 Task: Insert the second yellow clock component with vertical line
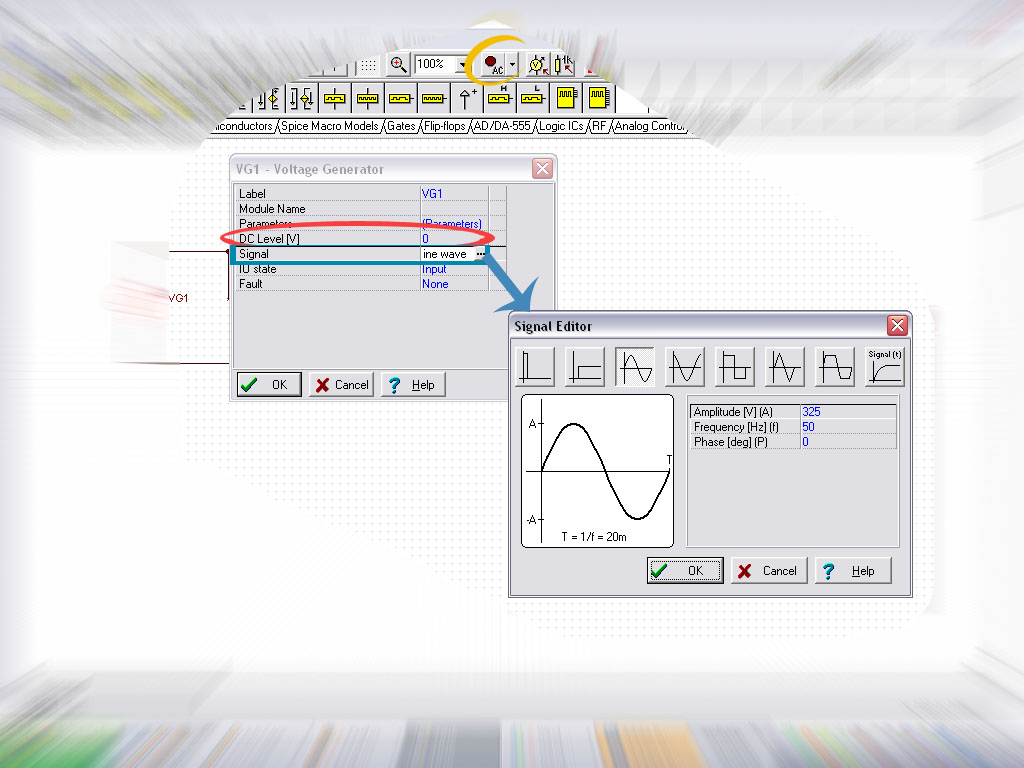pyautogui.click(x=367, y=99)
